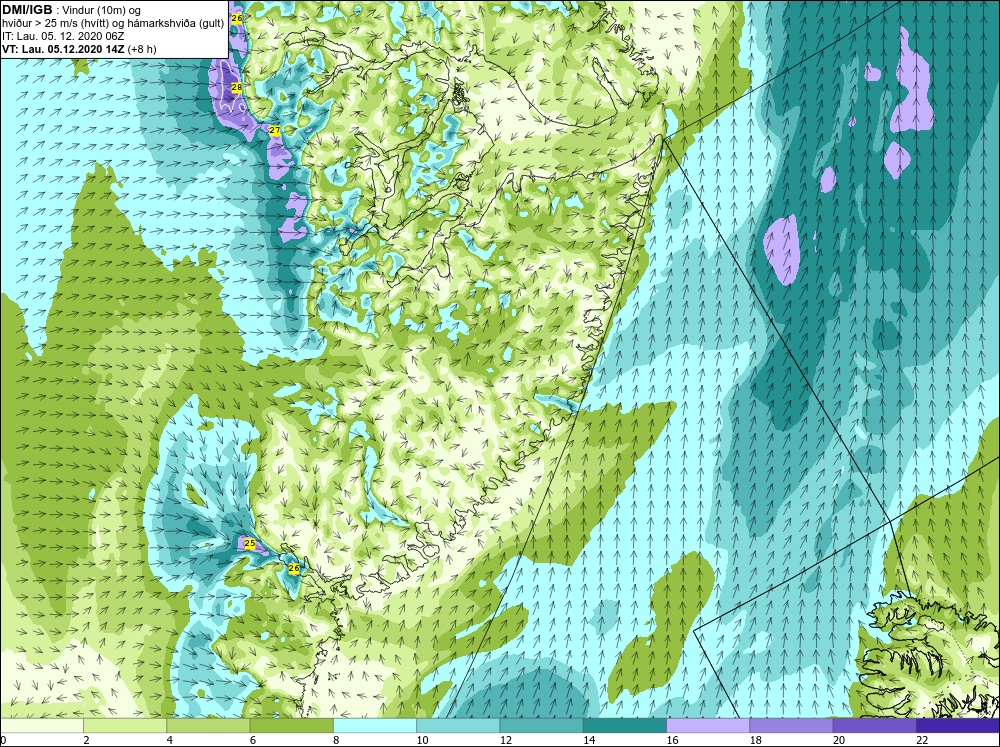
Task: Click the yellow gust marker labeled 25
Action: click(250, 544)
